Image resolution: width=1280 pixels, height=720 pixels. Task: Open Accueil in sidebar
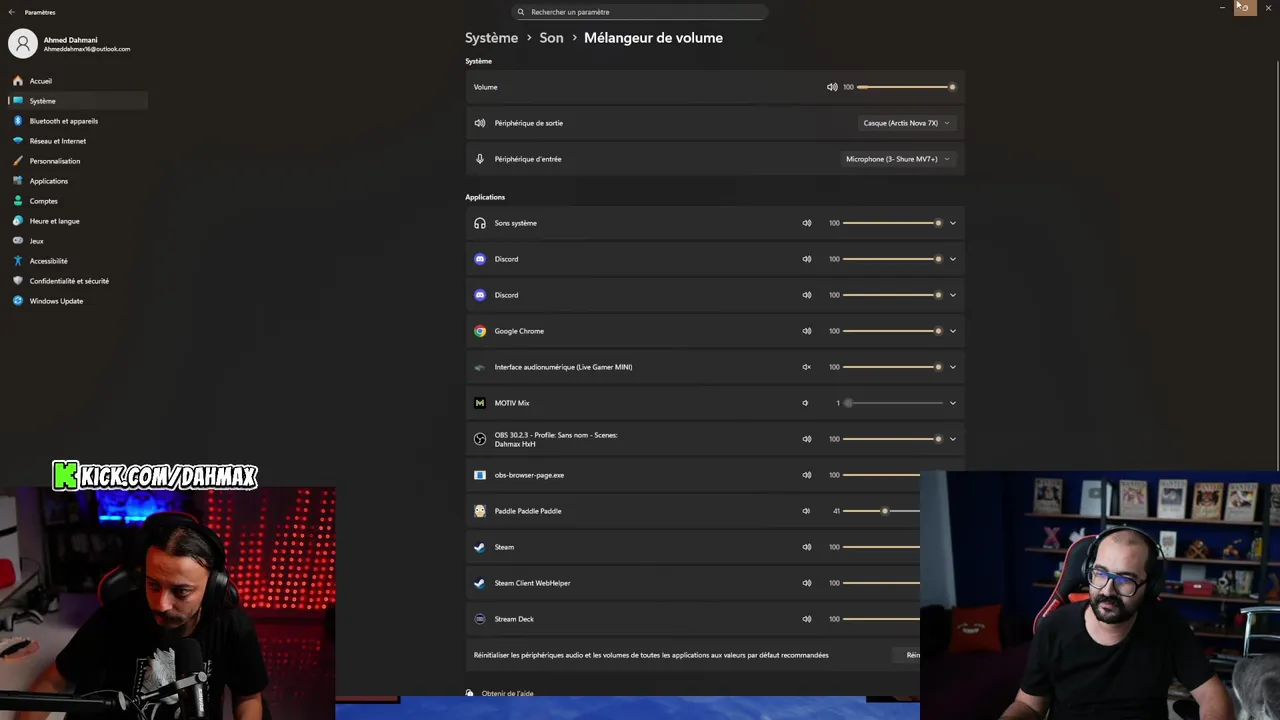pos(78,81)
